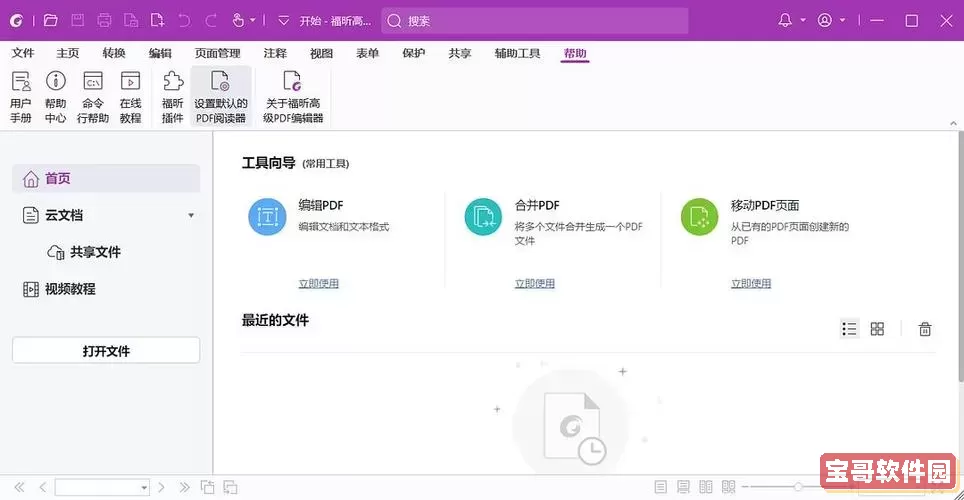Click the user account icon
The height and width of the screenshot is (500, 964).
coord(824,20)
